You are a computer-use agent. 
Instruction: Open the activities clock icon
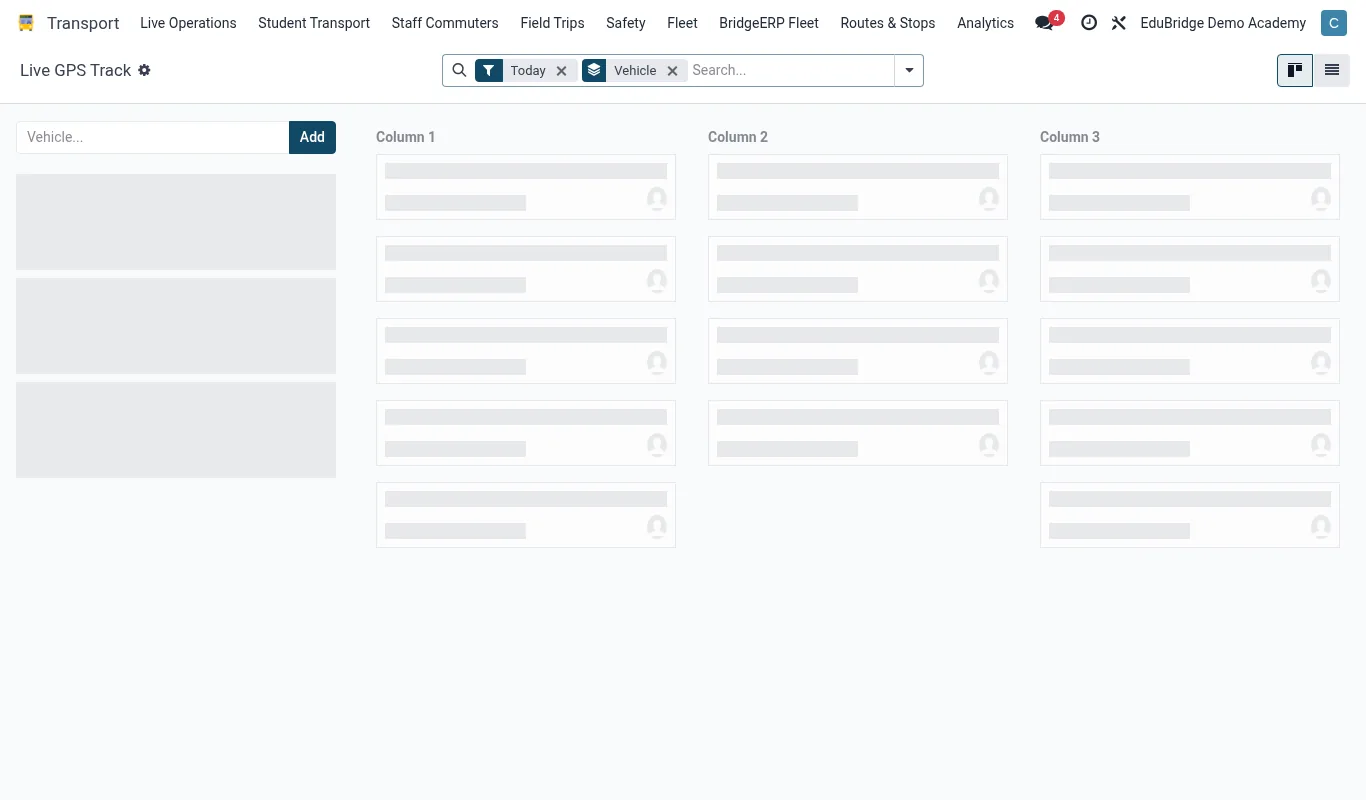coord(1089,23)
